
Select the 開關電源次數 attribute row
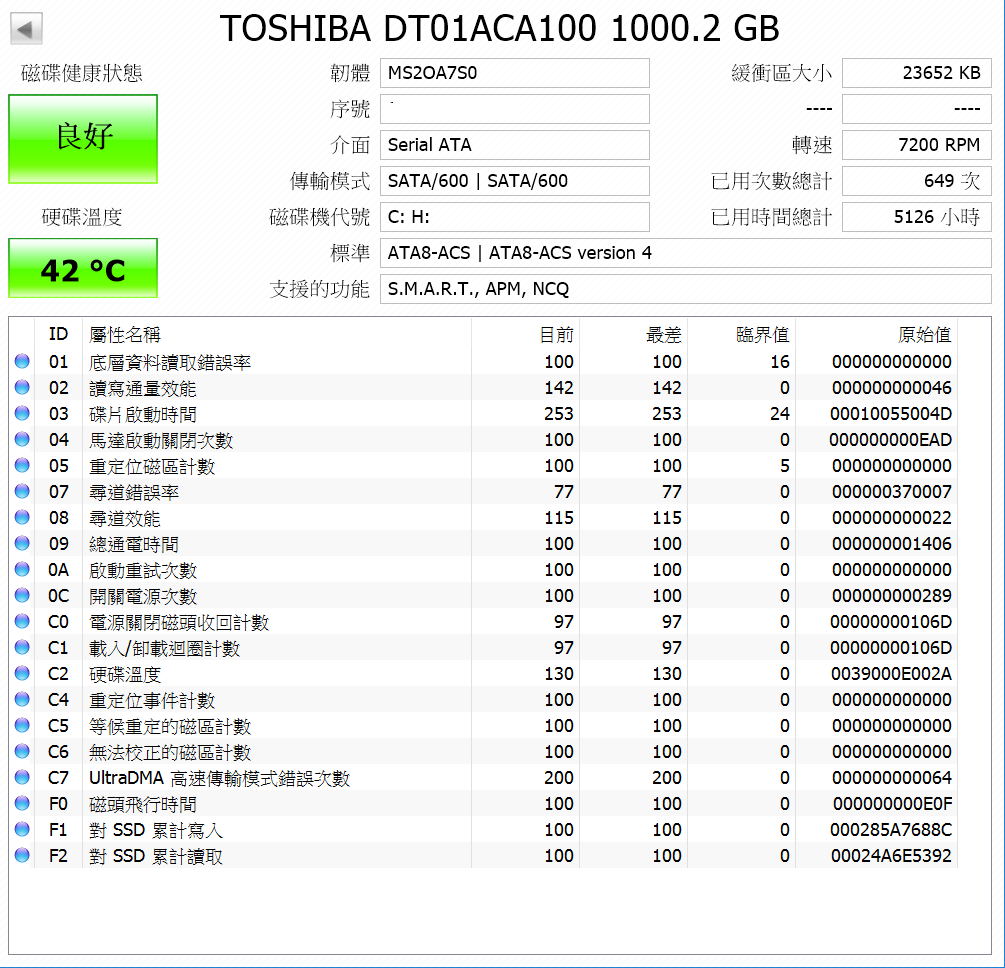[x=484, y=595]
